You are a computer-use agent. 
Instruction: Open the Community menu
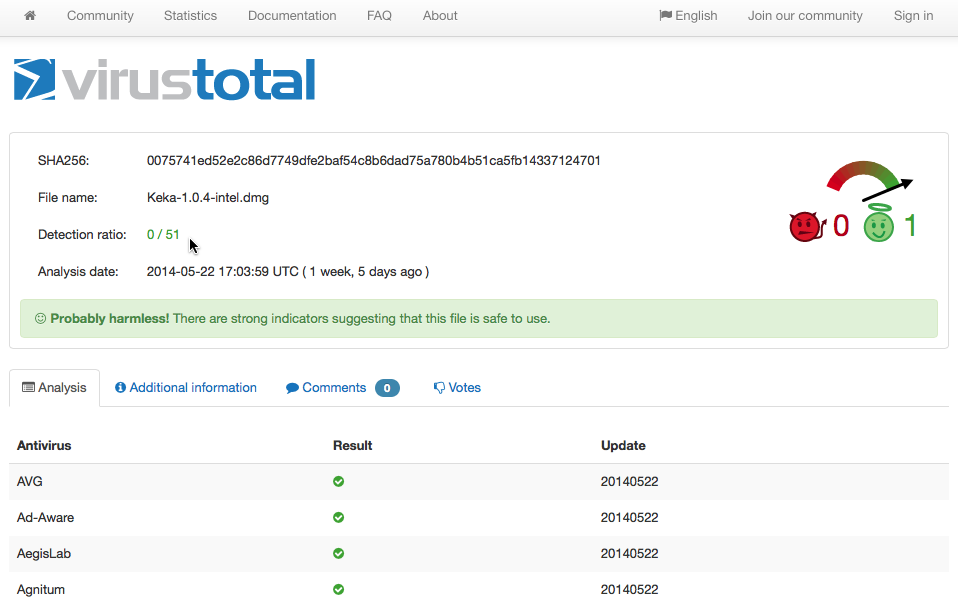[100, 16]
